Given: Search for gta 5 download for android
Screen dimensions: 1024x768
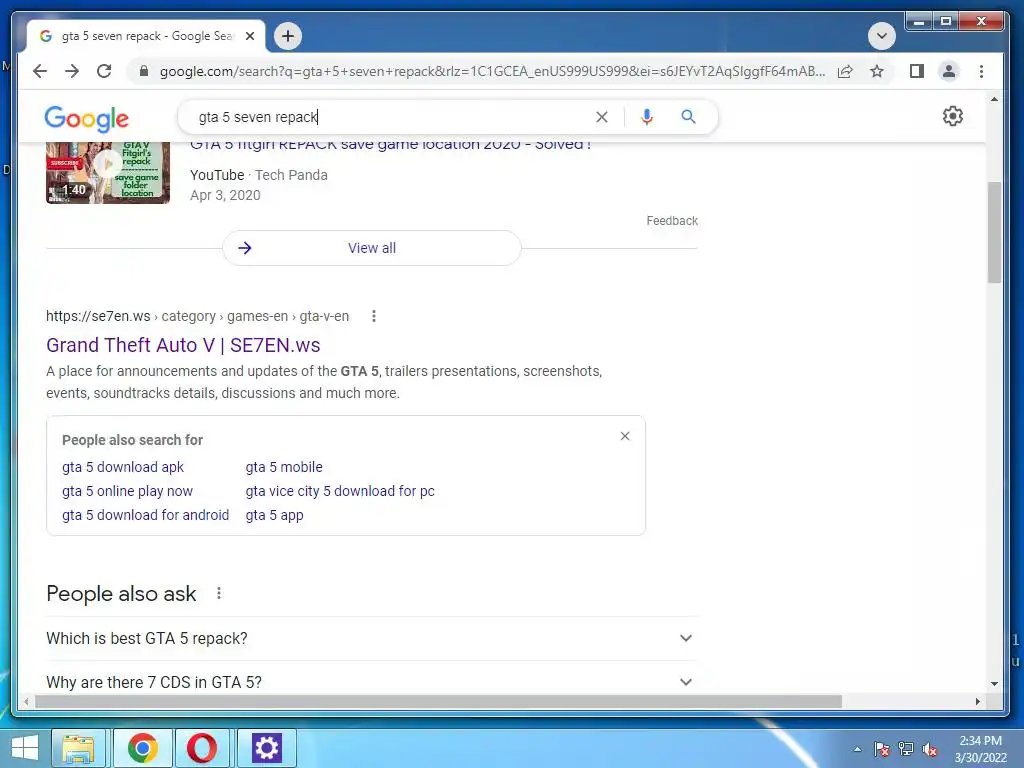Looking at the screenshot, I should pos(146,515).
